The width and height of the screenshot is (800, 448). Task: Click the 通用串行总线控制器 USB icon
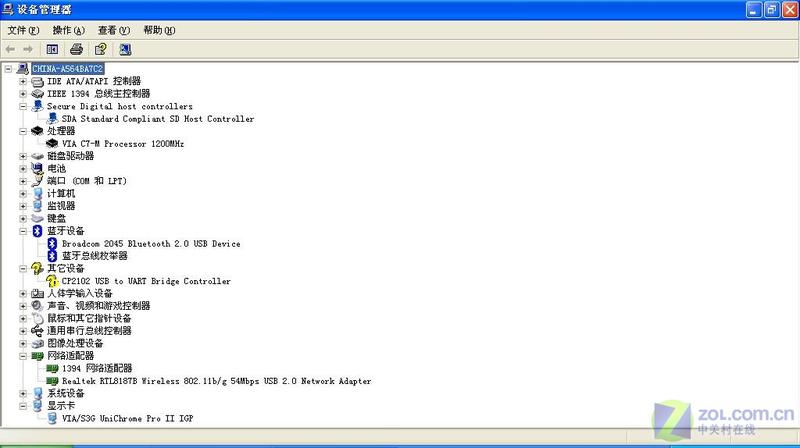(x=37, y=331)
